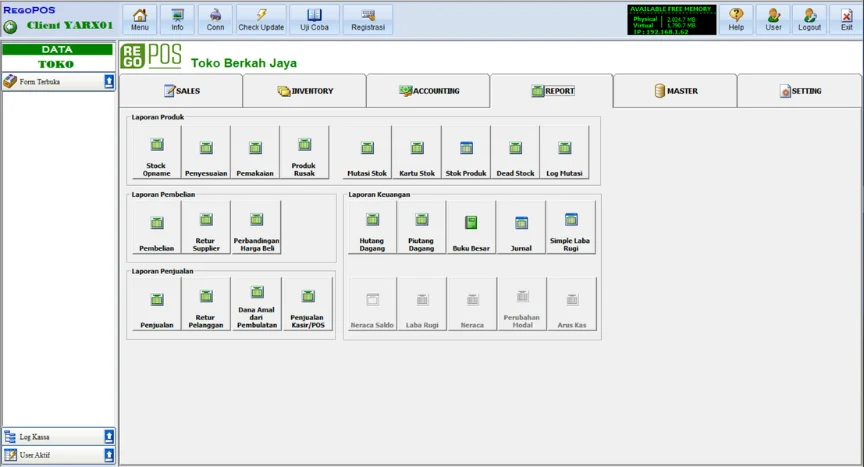This screenshot has width=864, height=467.
Task: Expand the Log Kassa panel
Action: pyautogui.click(x=109, y=437)
